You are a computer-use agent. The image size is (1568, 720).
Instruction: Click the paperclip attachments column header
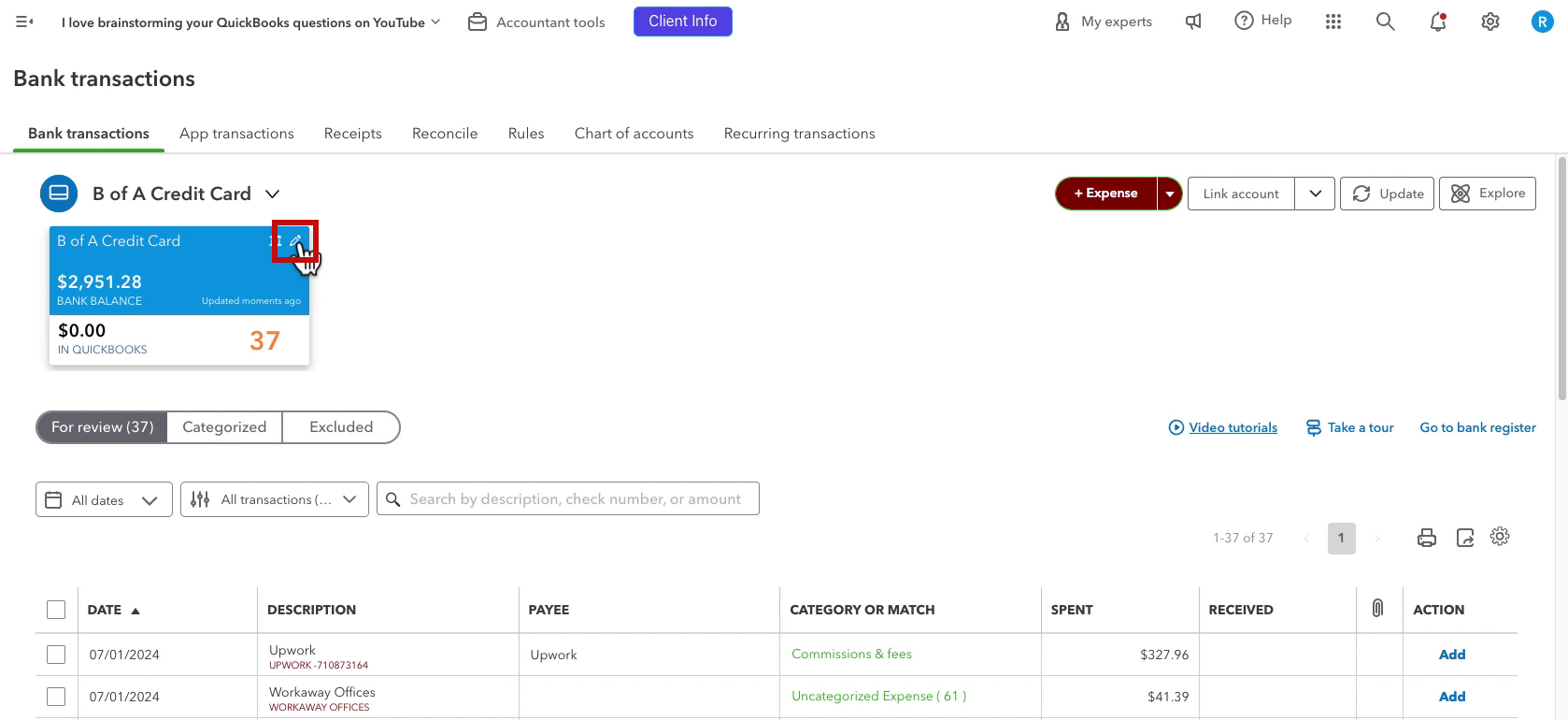tap(1377, 609)
